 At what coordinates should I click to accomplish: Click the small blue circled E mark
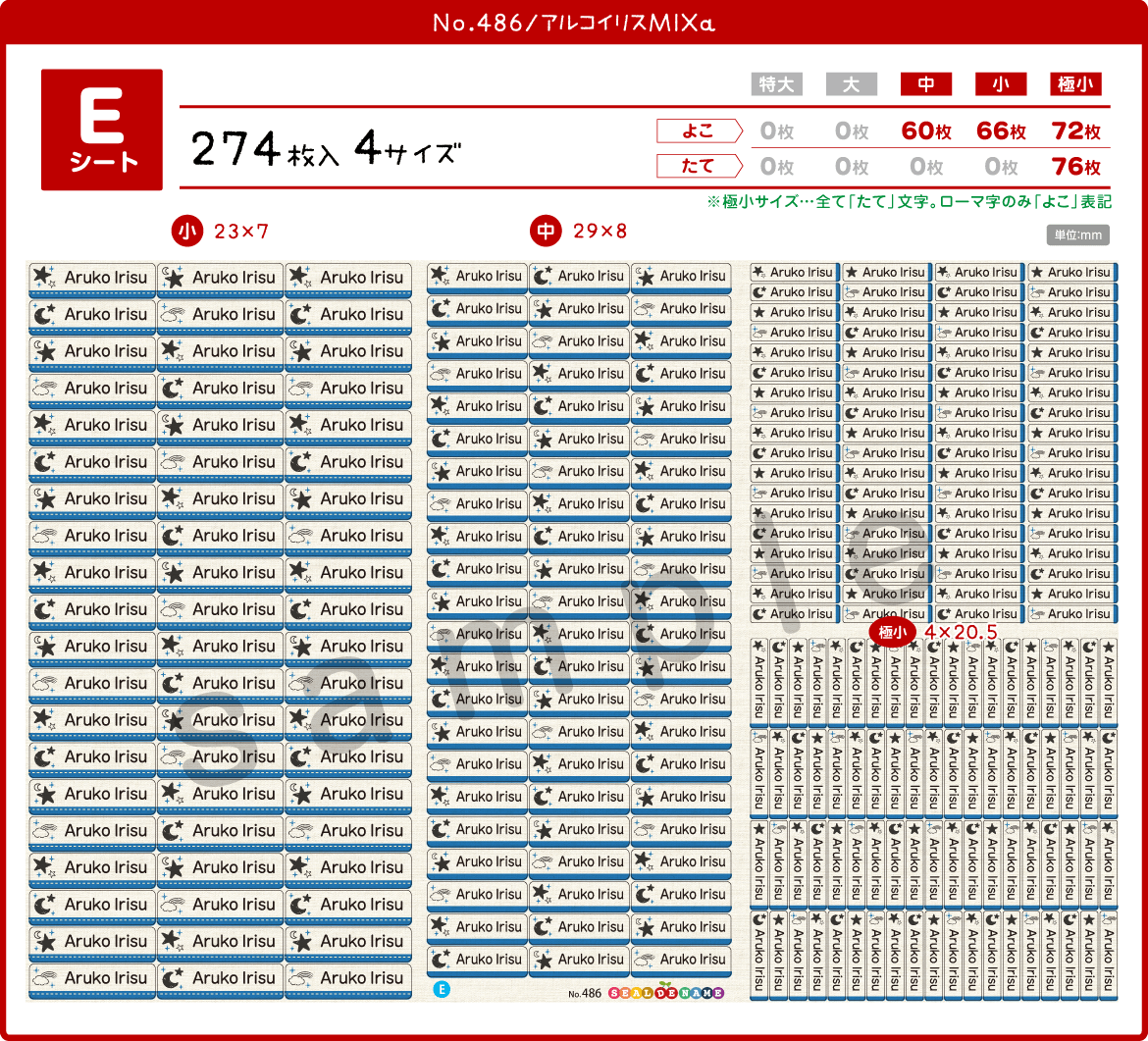pyautogui.click(x=442, y=990)
